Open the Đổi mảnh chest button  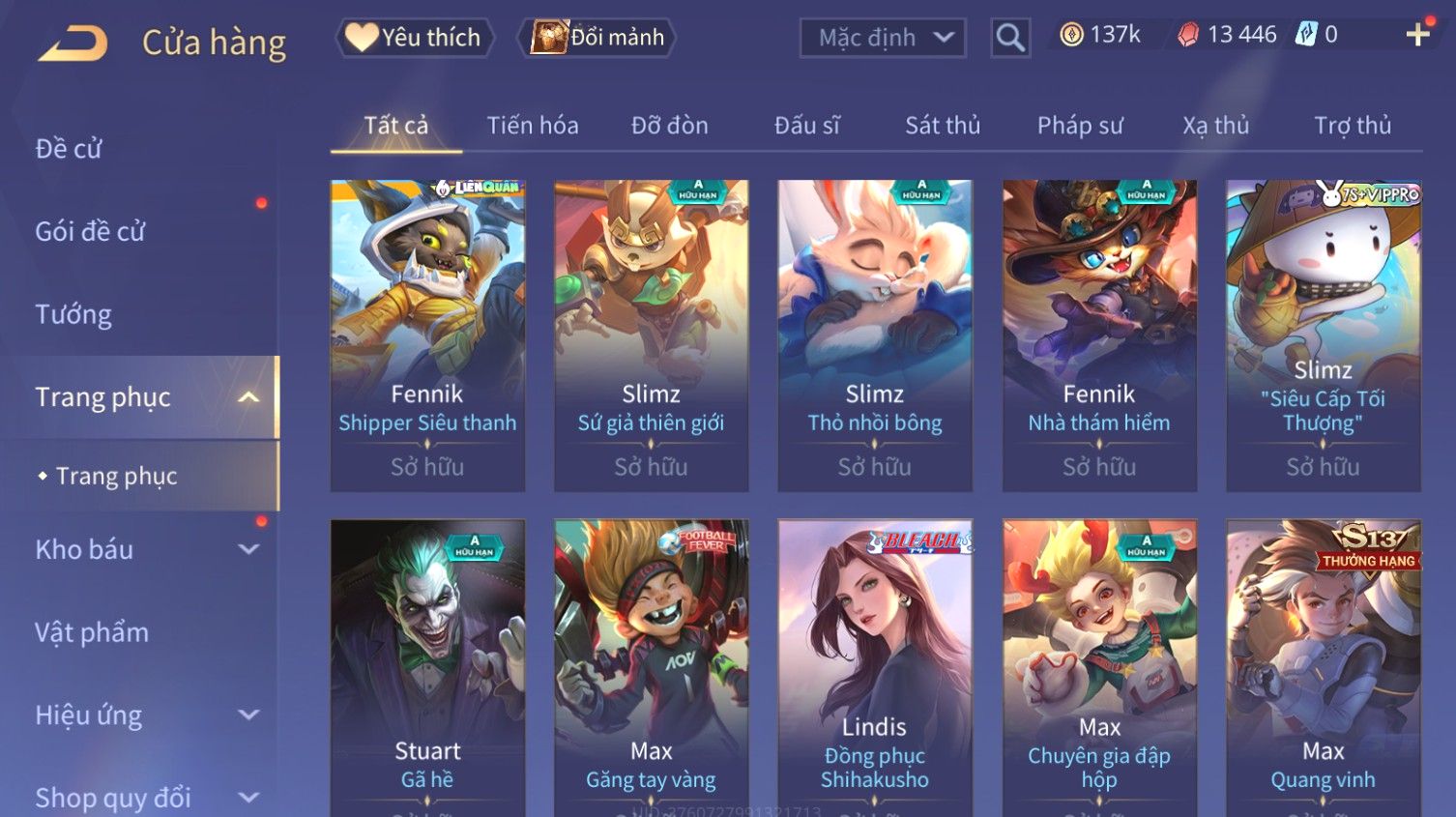(x=597, y=38)
